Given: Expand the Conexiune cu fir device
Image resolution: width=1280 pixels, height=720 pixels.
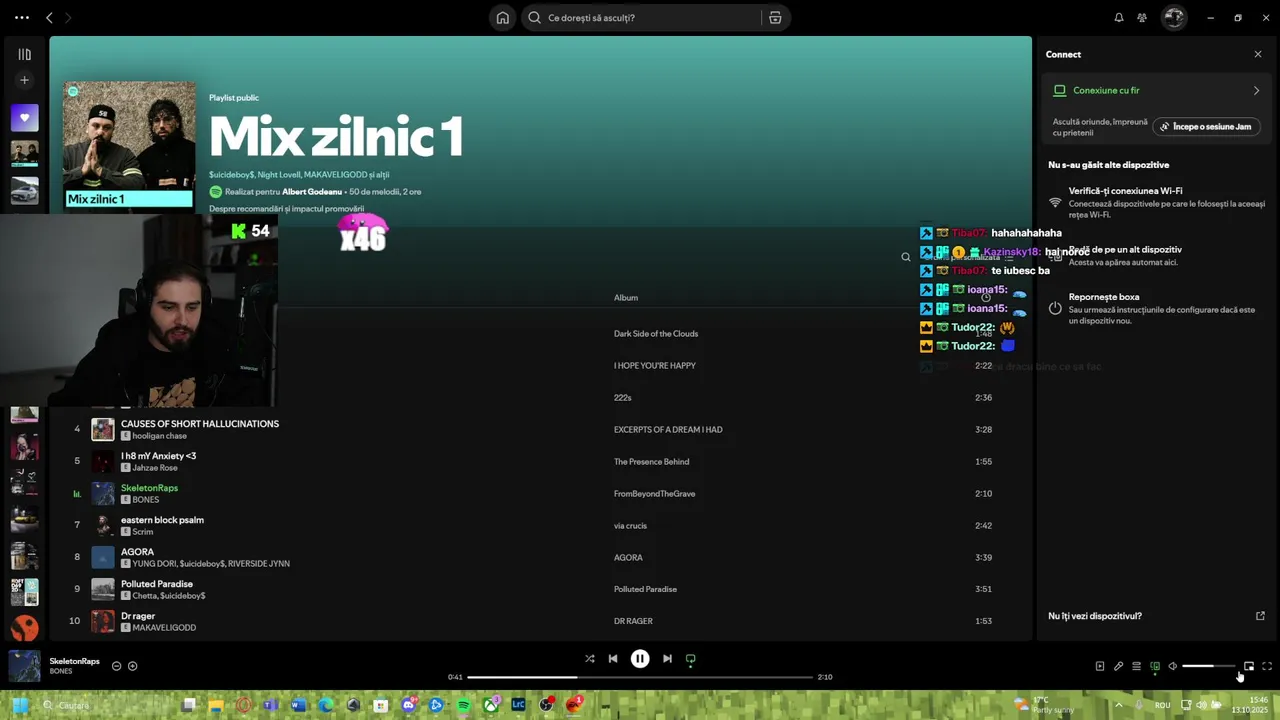Looking at the screenshot, I should coord(1158,90).
